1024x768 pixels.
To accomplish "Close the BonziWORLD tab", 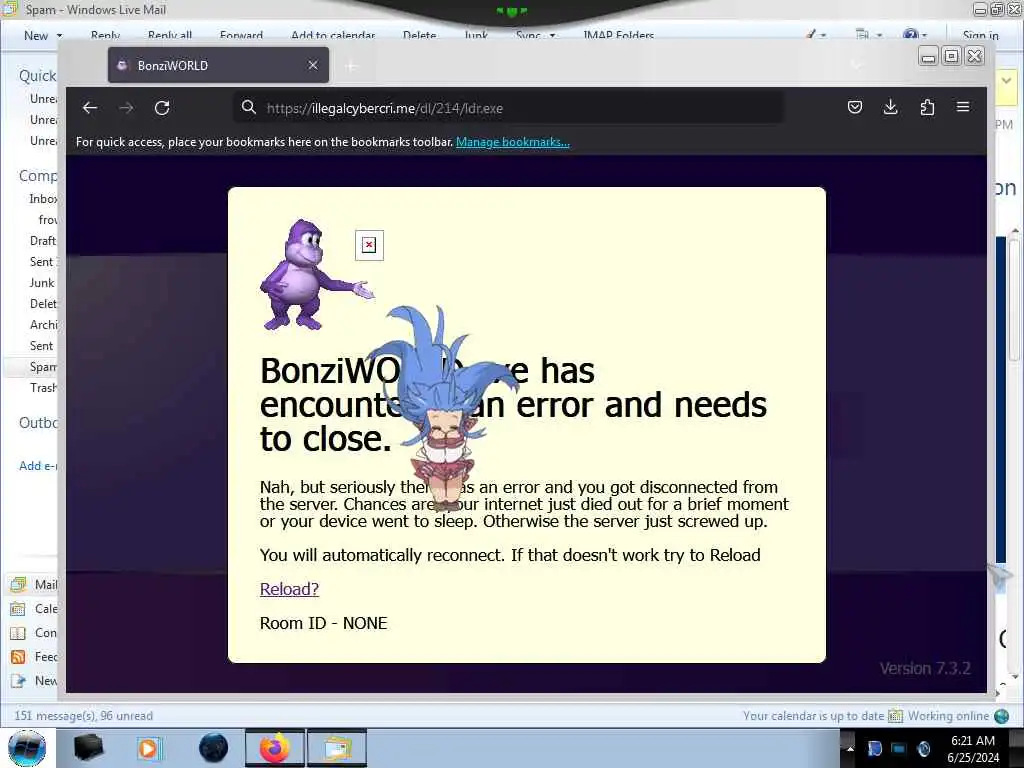I will tap(313, 65).
